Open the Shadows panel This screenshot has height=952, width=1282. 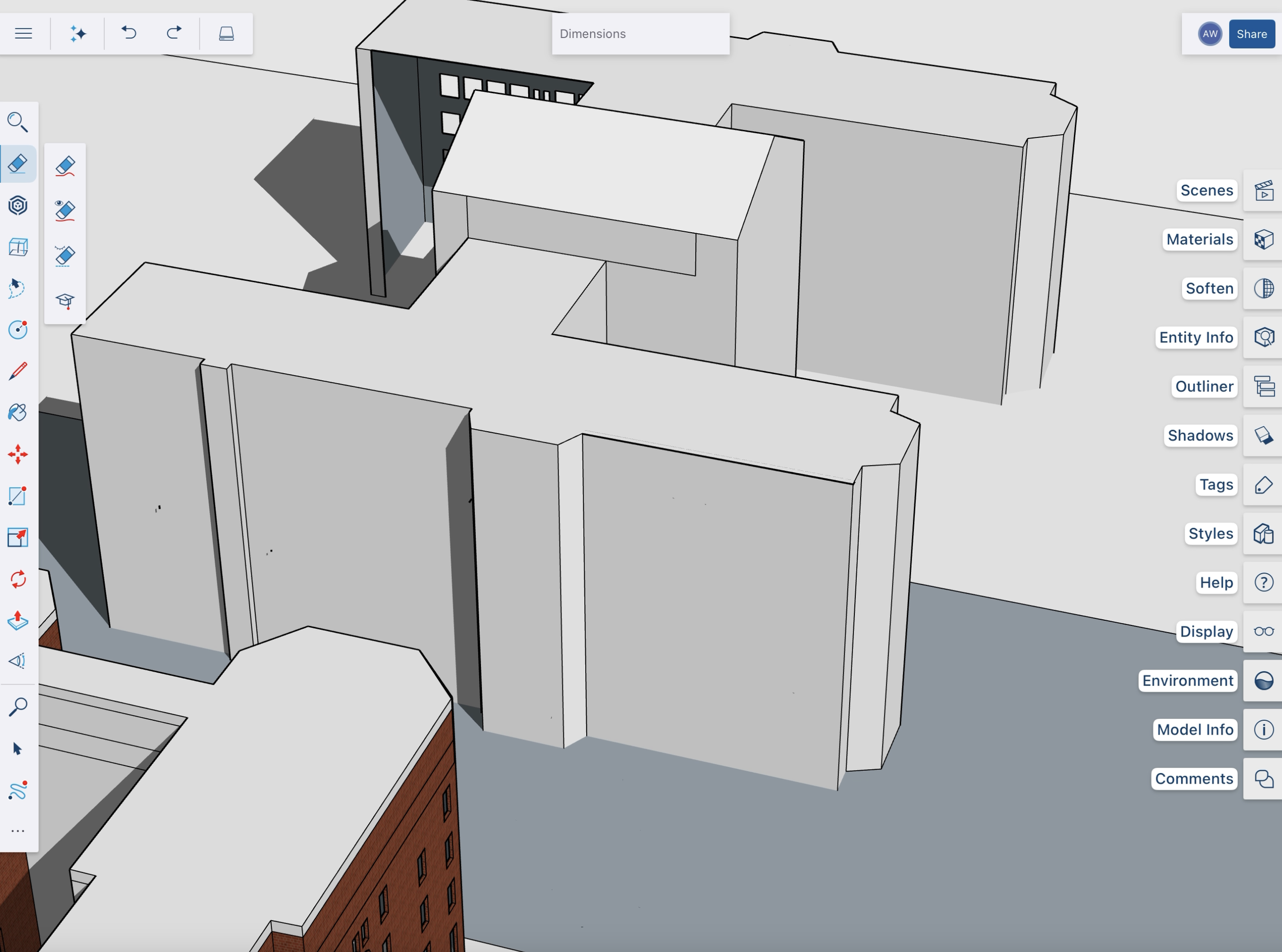click(1263, 436)
